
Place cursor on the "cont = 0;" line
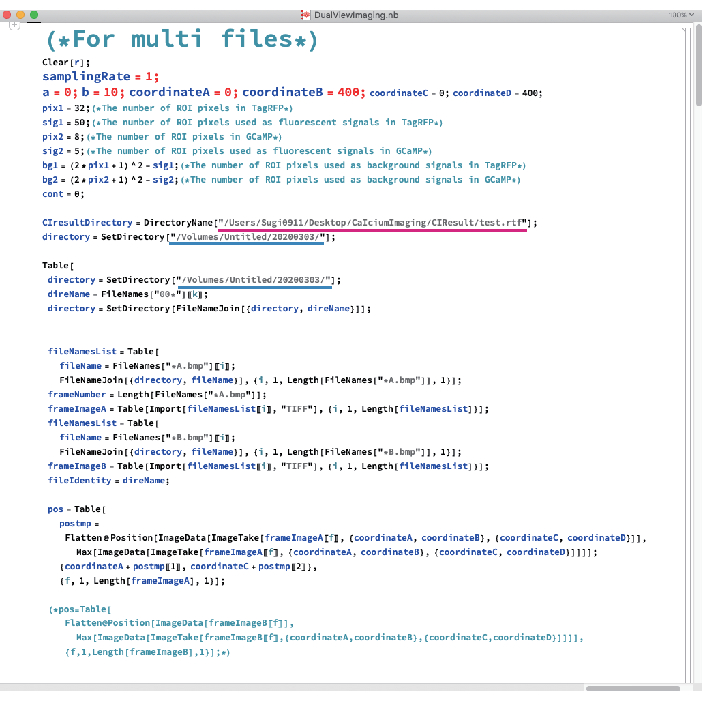pos(63,194)
